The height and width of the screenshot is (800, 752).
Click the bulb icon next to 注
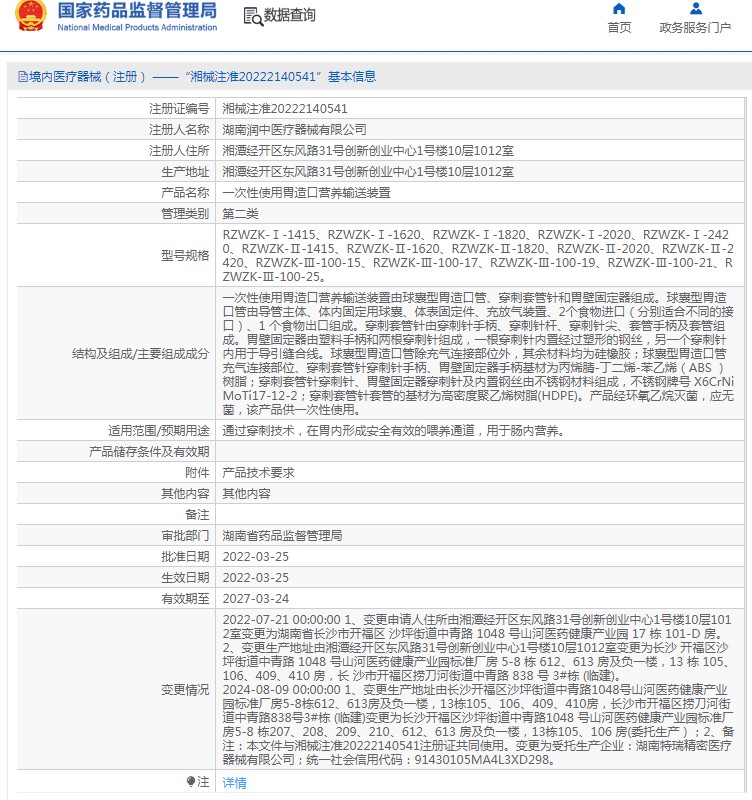[x=191, y=781]
